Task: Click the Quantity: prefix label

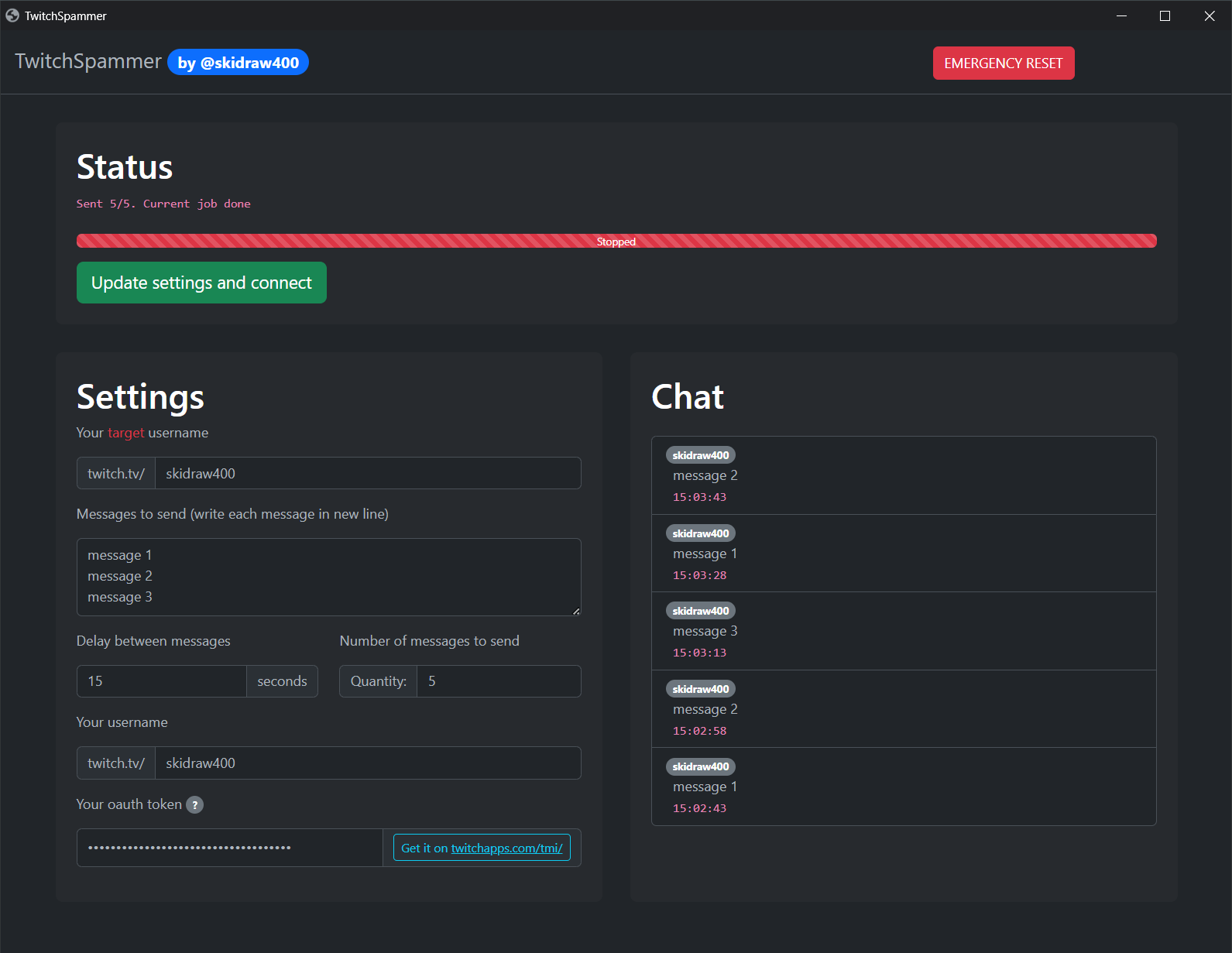Action: pos(379,681)
